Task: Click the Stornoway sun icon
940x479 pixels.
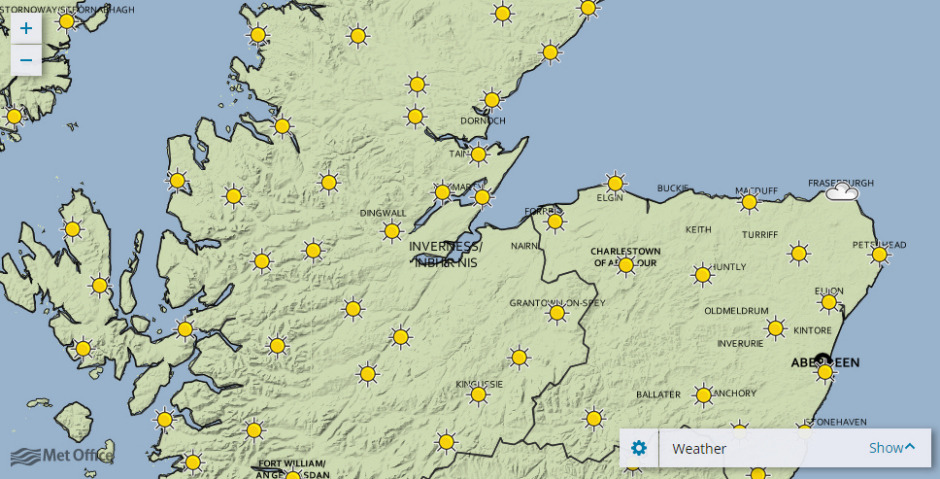Action: click(67, 21)
